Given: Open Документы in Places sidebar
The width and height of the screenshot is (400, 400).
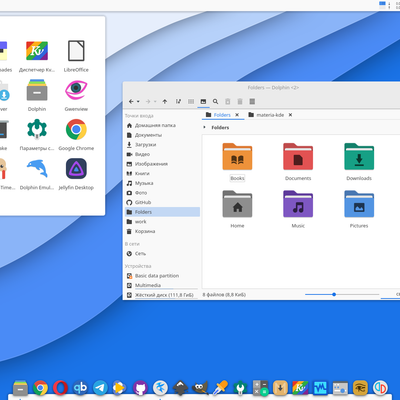Looking at the screenshot, I should (x=162, y=135).
